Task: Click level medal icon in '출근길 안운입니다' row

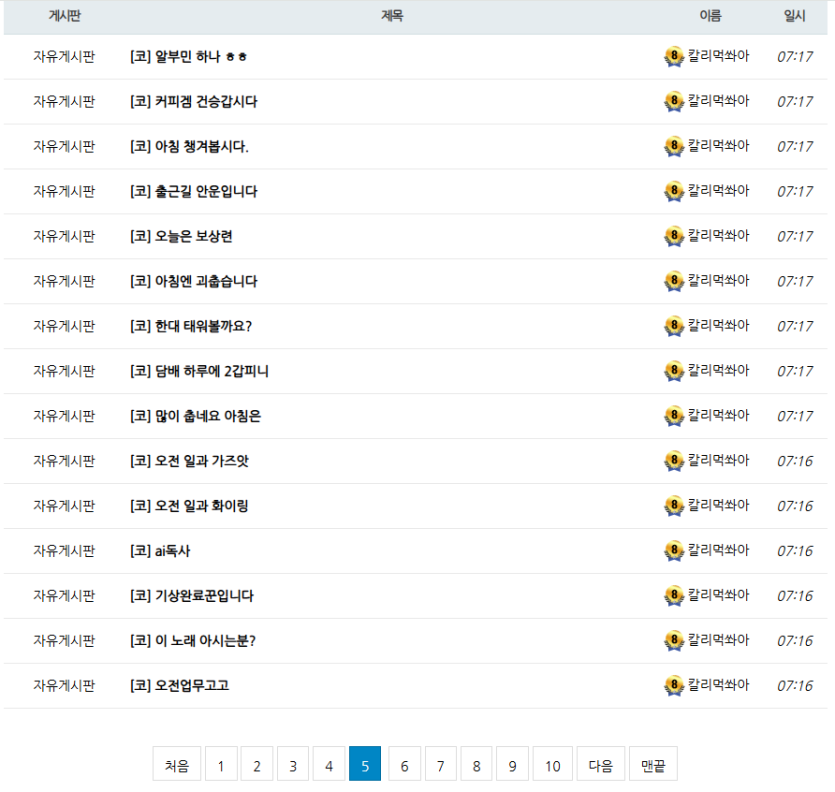Action: (x=674, y=191)
